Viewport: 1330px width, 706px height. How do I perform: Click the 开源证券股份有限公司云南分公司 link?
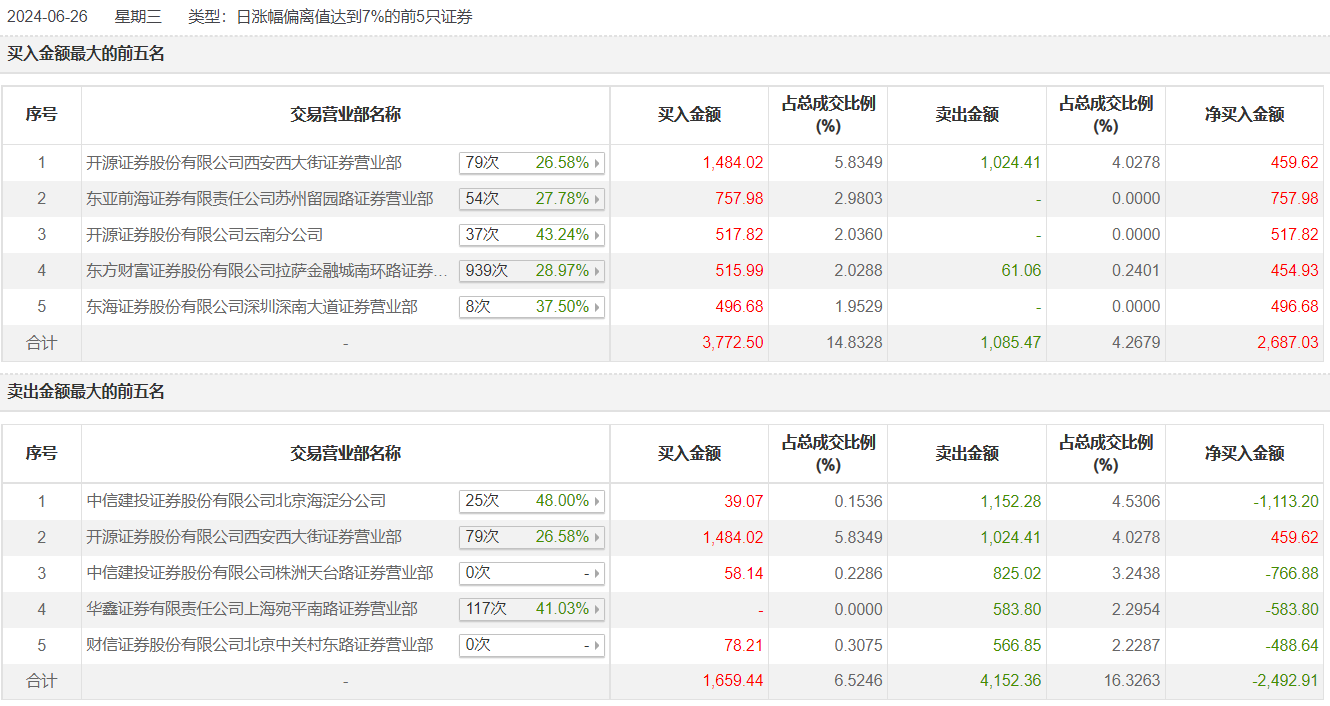click(205, 235)
